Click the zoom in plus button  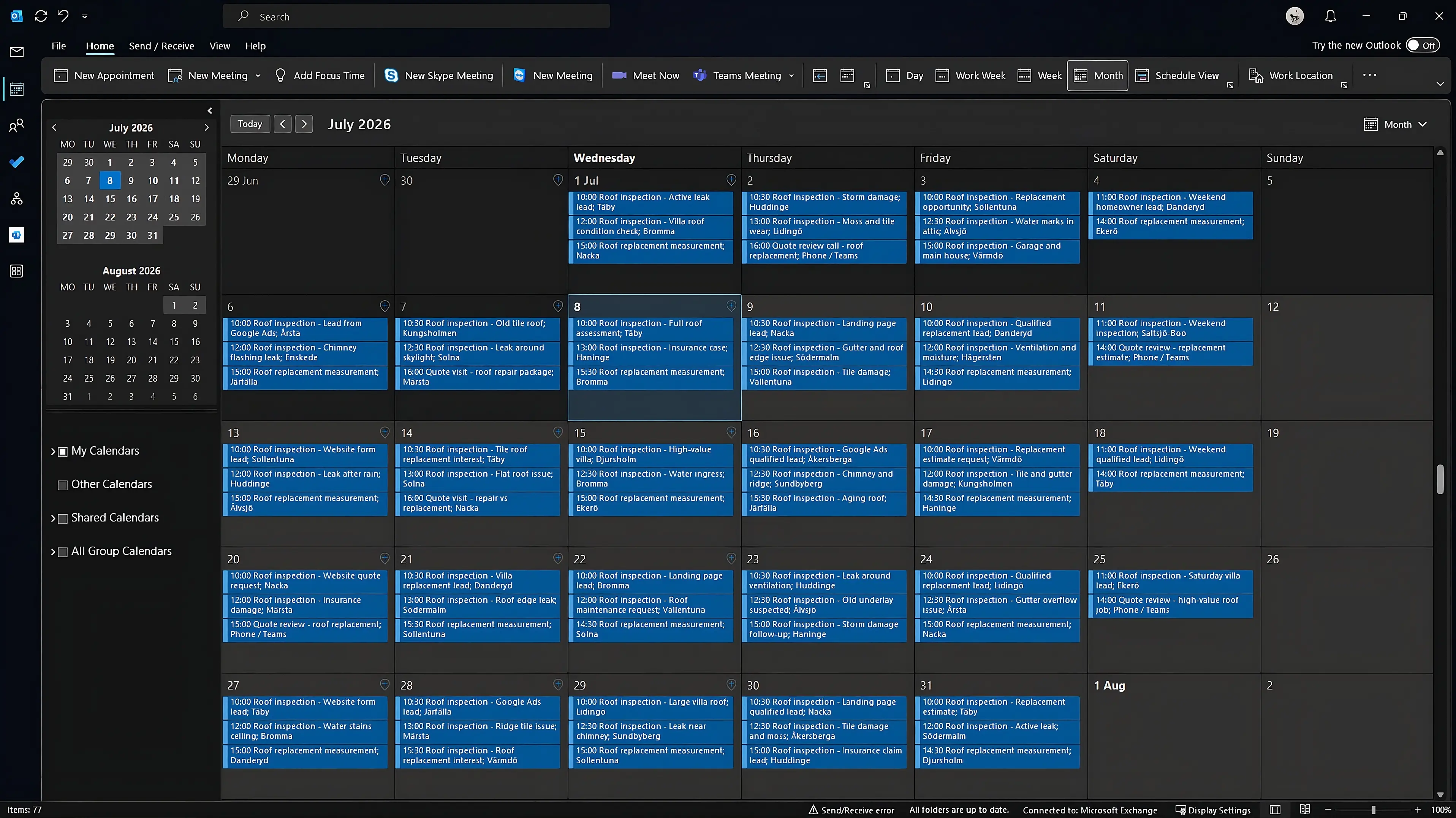point(1418,810)
